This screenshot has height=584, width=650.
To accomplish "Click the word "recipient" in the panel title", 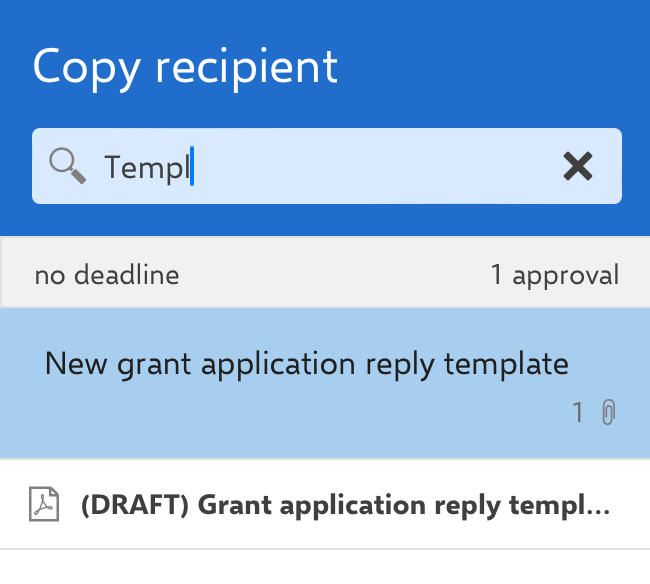I will 247,67.
